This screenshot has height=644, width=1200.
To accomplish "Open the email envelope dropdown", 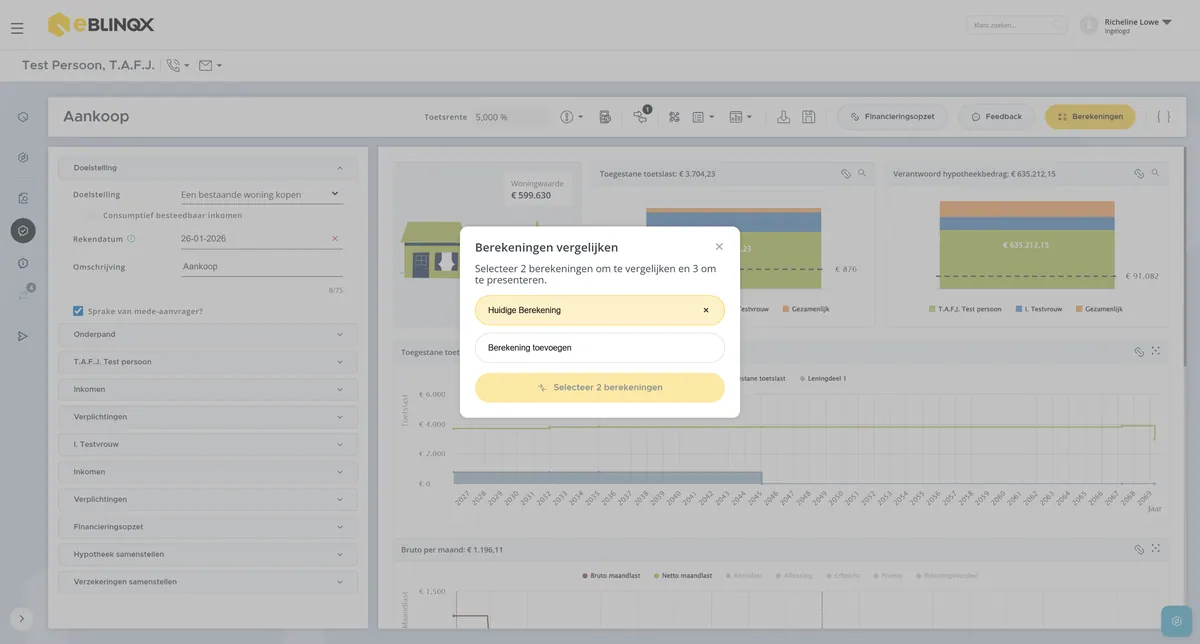I will coord(210,66).
